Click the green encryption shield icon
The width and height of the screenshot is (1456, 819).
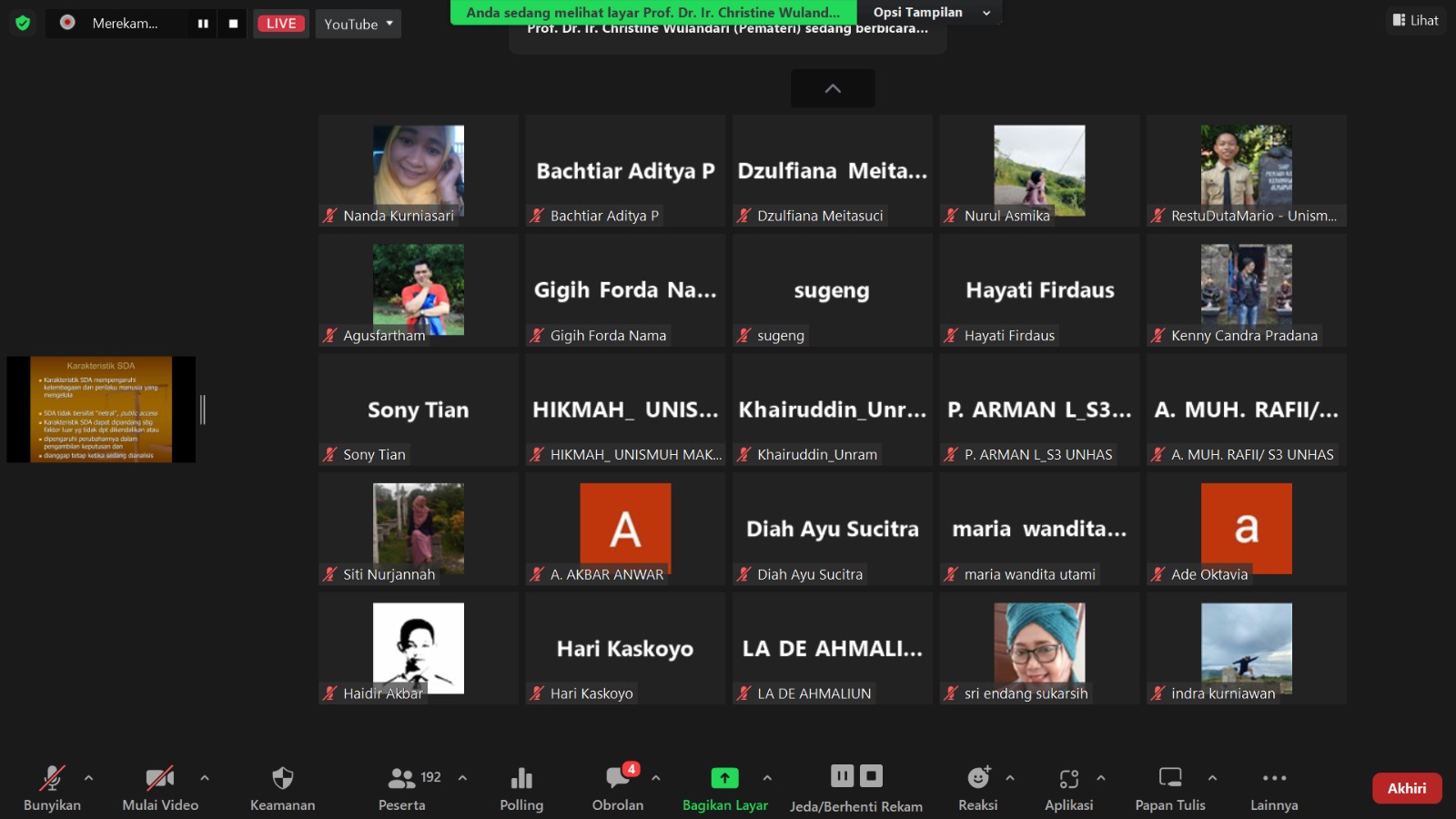click(23, 23)
